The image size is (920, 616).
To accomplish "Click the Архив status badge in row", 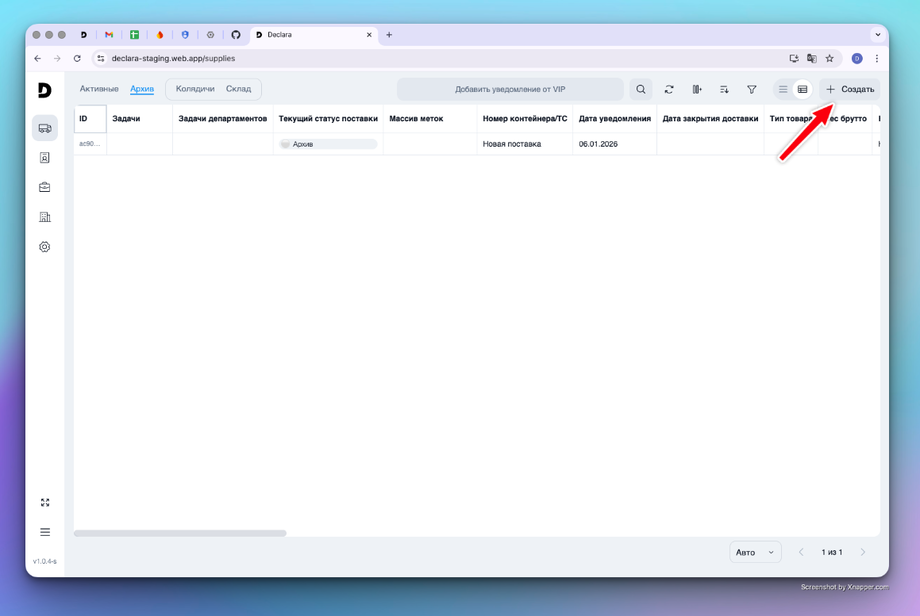I will [328, 144].
